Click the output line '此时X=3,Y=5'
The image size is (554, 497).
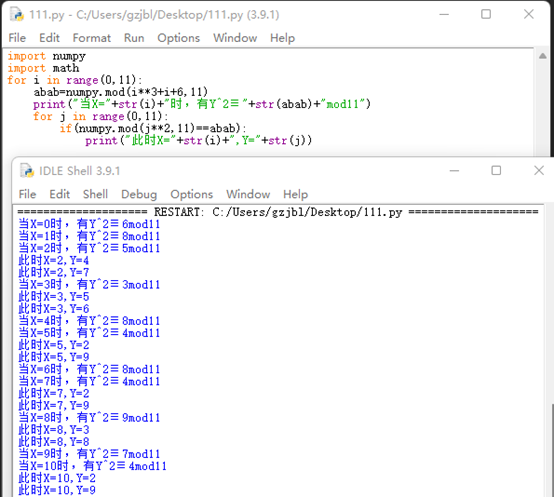pyautogui.click(x=54, y=297)
